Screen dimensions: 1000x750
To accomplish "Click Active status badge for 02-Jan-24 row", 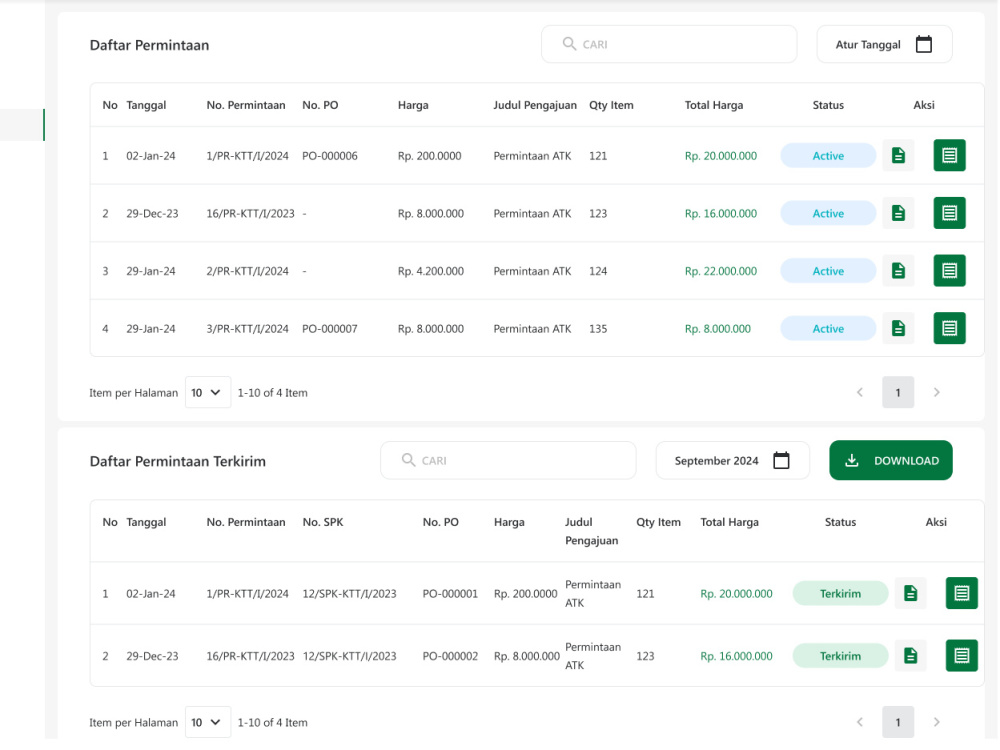I will pos(828,156).
